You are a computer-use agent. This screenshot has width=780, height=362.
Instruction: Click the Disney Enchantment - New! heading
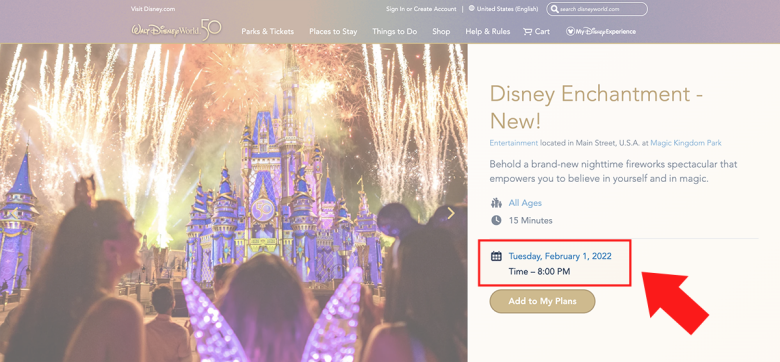coord(596,107)
